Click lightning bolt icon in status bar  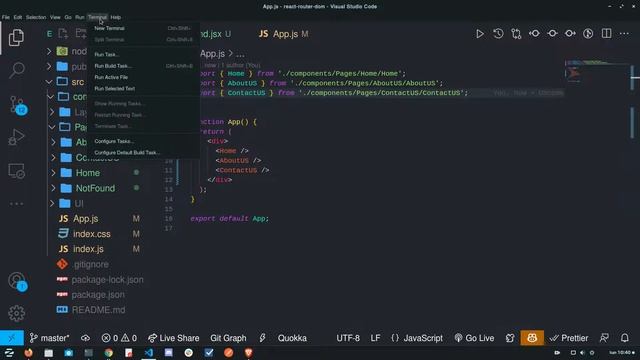(x=262, y=338)
